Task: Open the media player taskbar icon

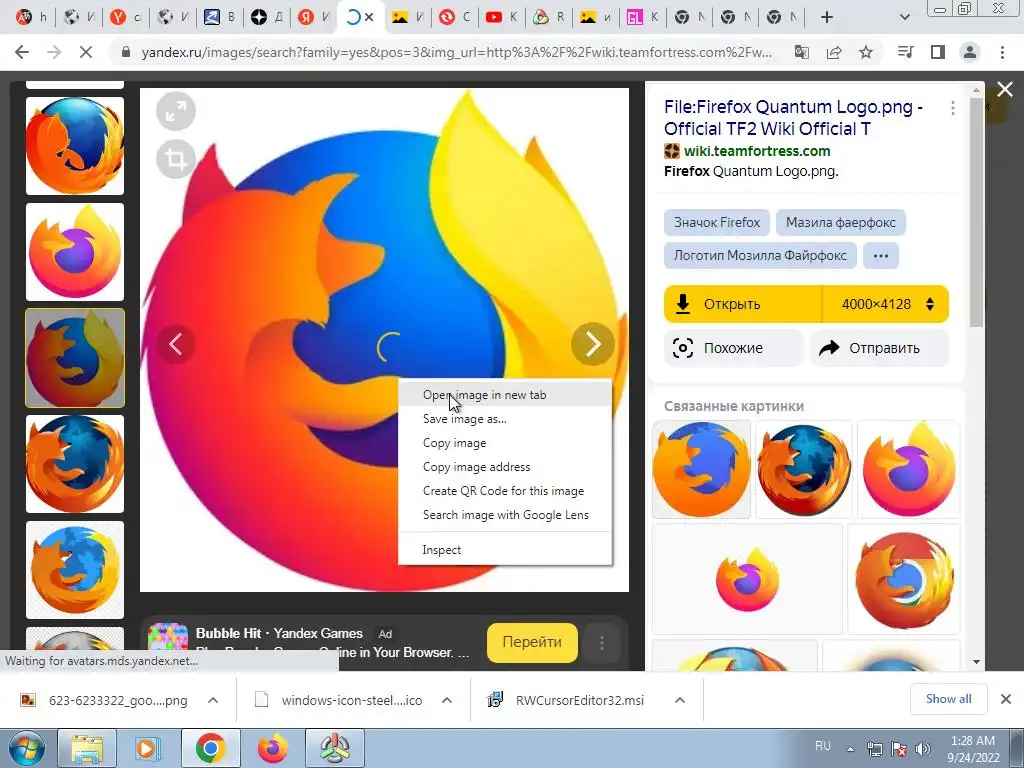Action: click(x=148, y=748)
